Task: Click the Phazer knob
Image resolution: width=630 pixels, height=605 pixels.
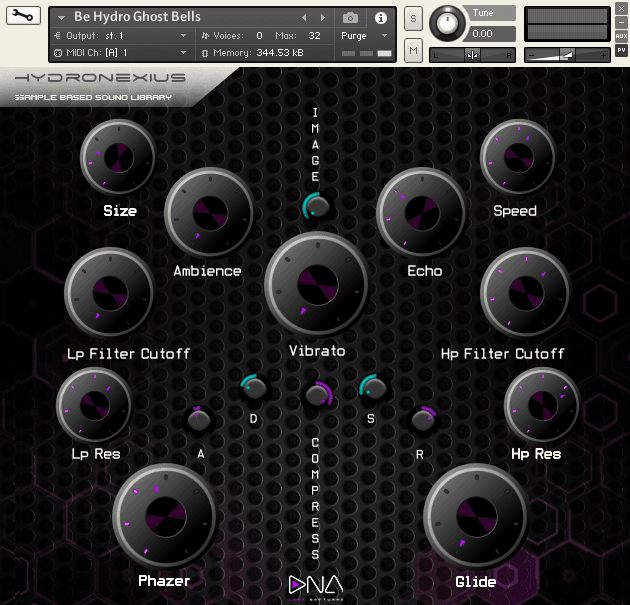Action: coord(165,516)
